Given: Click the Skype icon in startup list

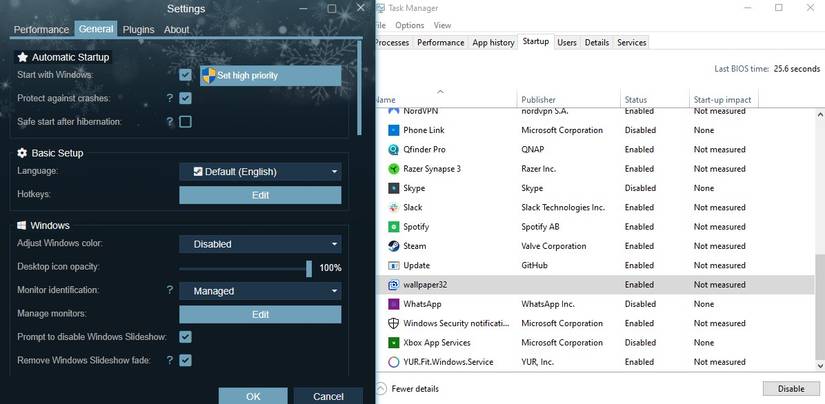Looking at the screenshot, I should click(394, 188).
